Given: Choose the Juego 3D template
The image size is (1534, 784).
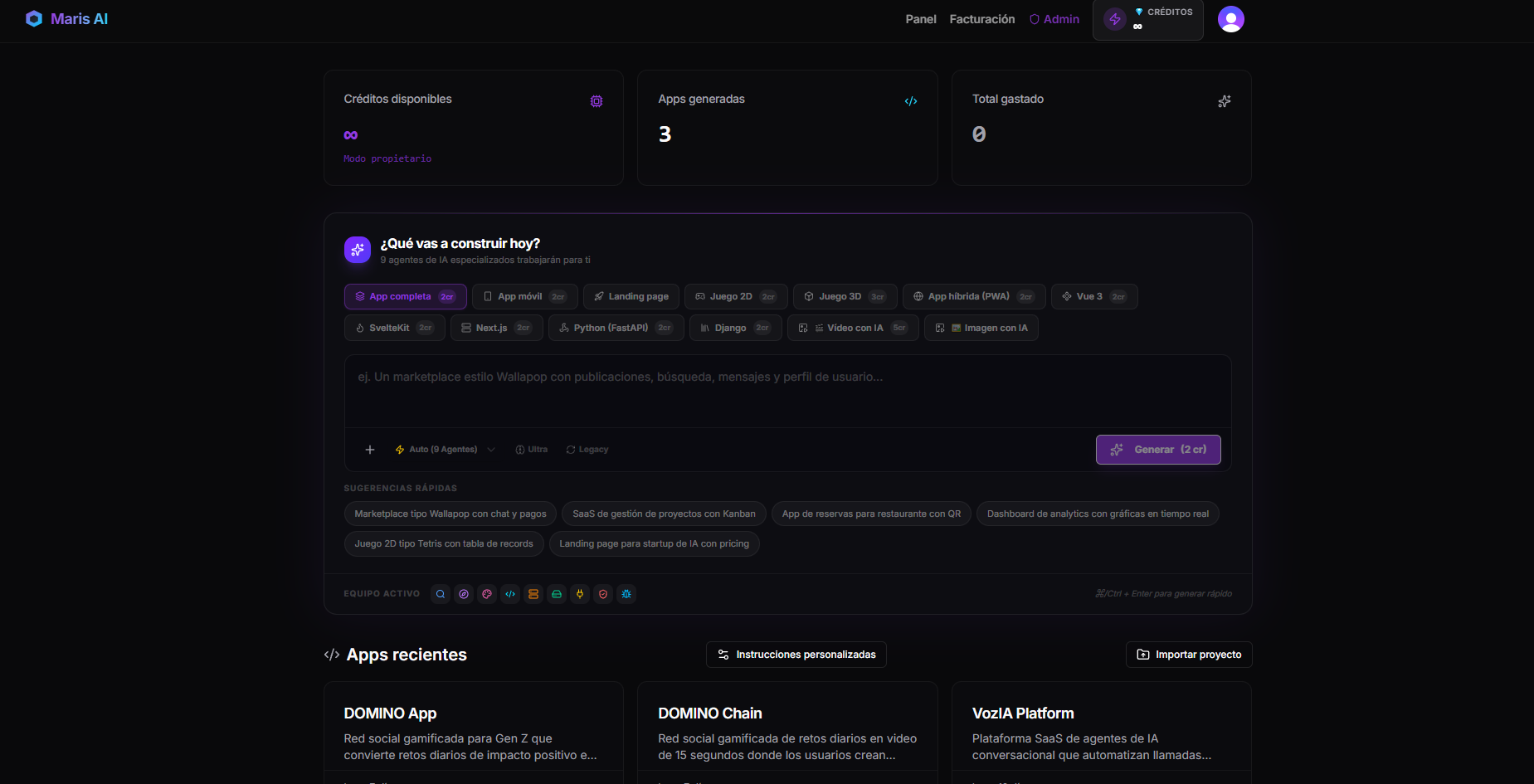Looking at the screenshot, I should pyautogui.click(x=845, y=297).
